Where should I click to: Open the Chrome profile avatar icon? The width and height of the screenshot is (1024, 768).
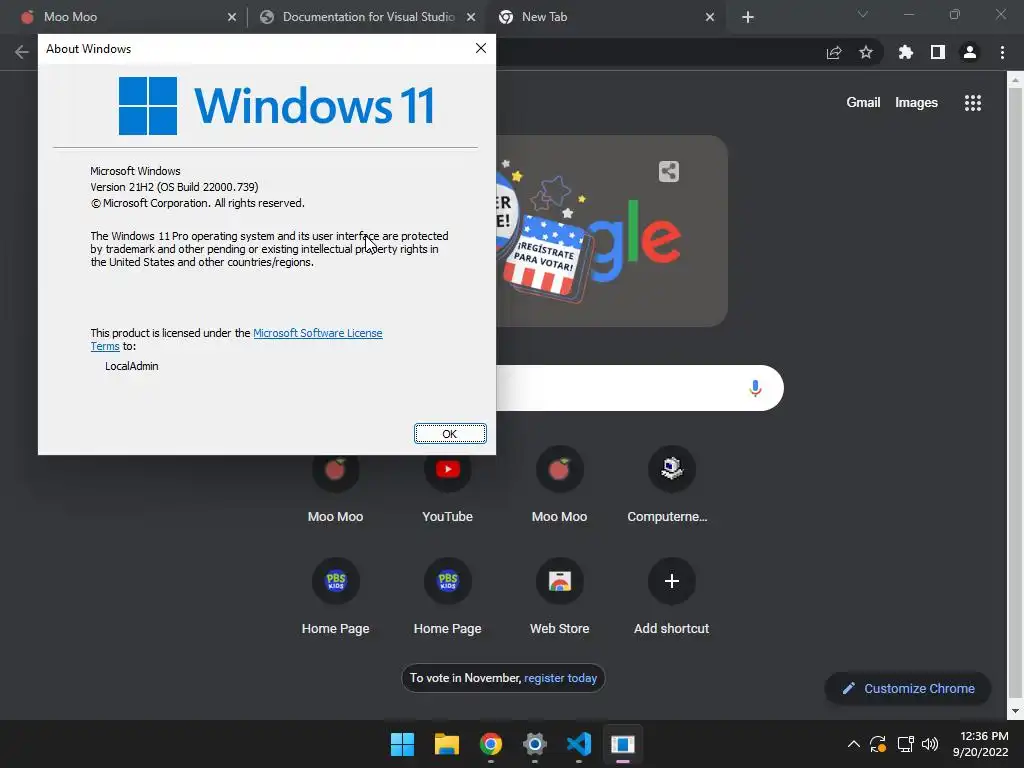[970, 52]
